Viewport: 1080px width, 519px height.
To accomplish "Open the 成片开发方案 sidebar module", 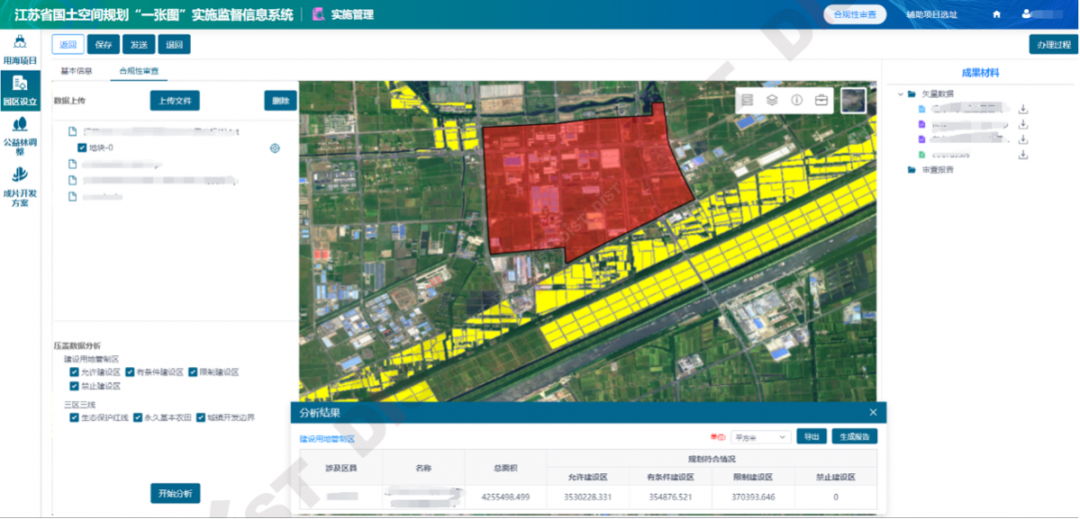I will click(x=20, y=182).
